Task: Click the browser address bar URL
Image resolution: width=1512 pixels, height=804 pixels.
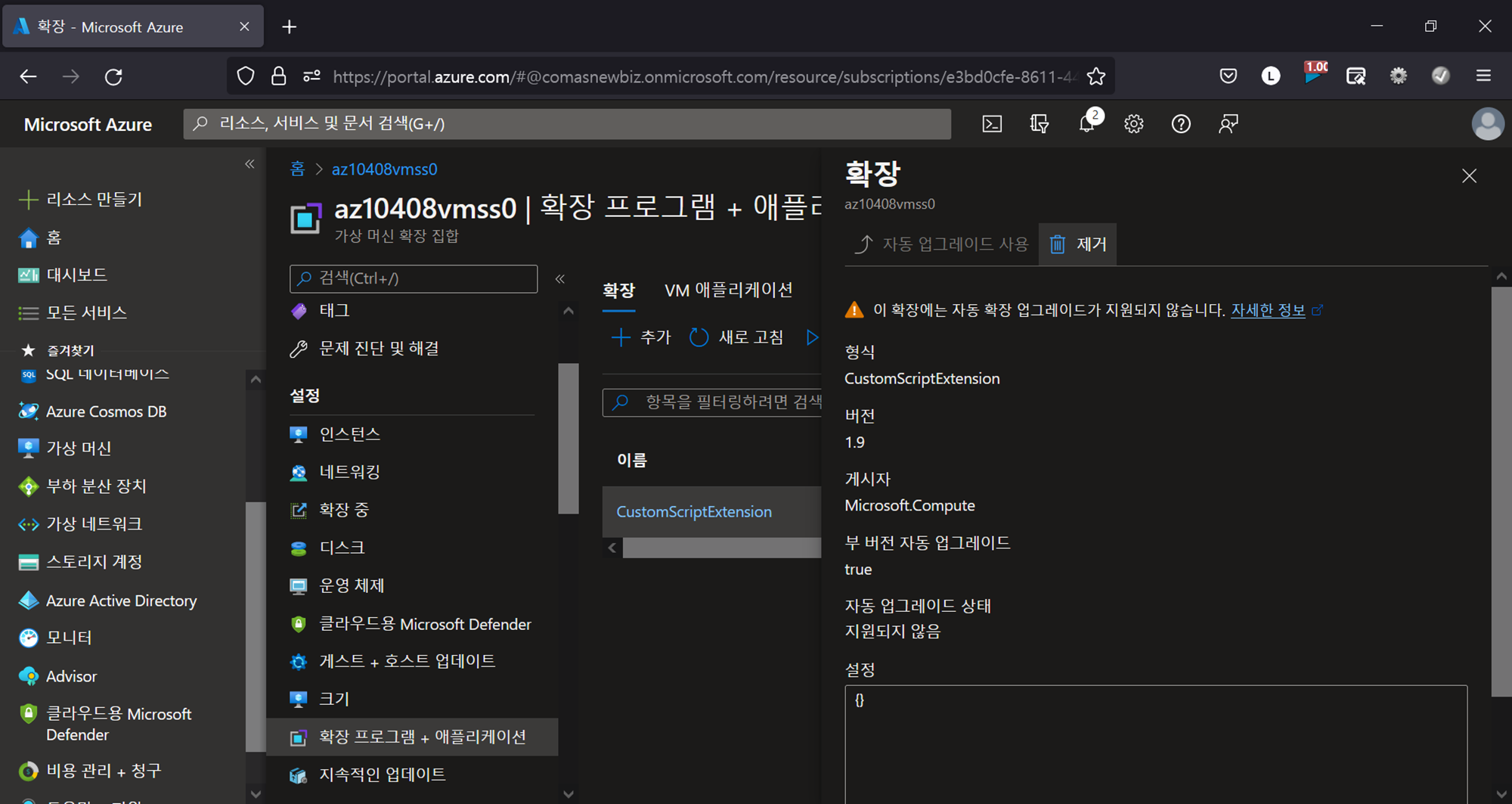Action: tap(703, 76)
